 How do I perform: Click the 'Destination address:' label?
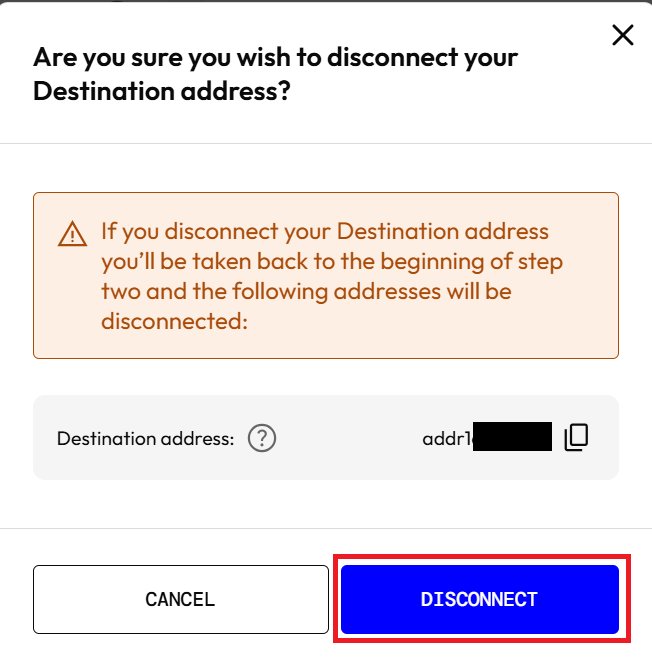(x=145, y=438)
